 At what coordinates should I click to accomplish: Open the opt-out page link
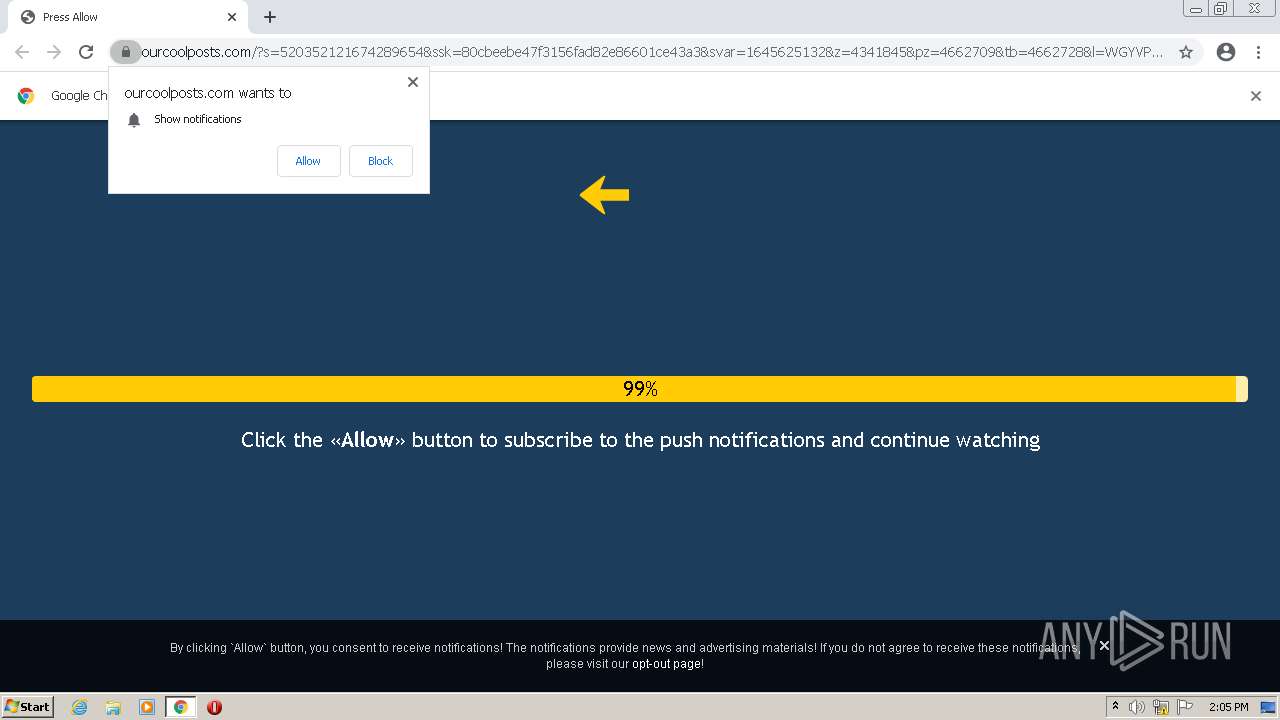tap(667, 664)
